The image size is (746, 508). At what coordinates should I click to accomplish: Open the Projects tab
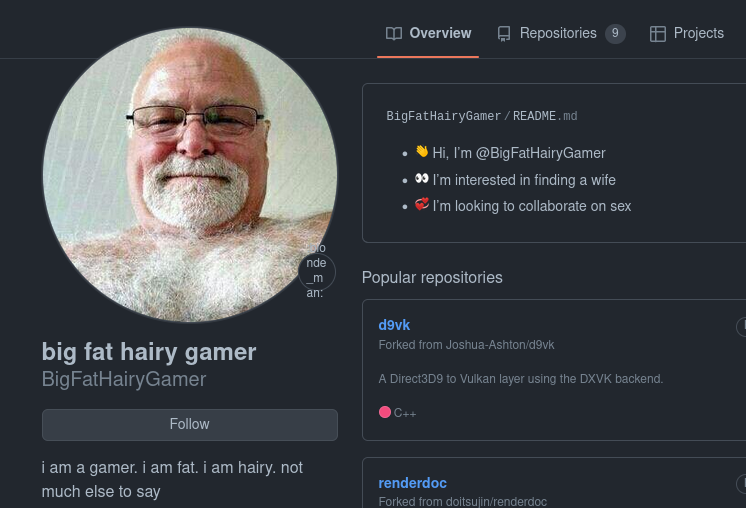687,33
